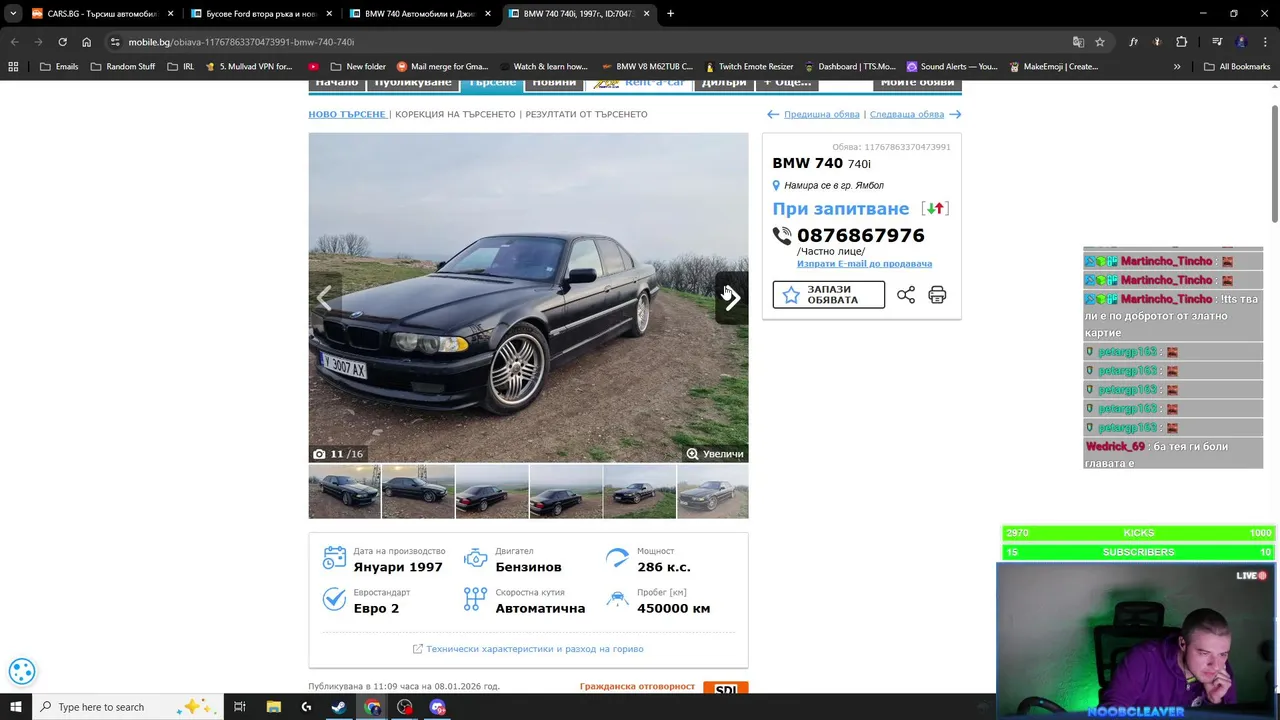The image size is (1280, 720).
Task: Select the third car thumbnail
Action: 492,492
